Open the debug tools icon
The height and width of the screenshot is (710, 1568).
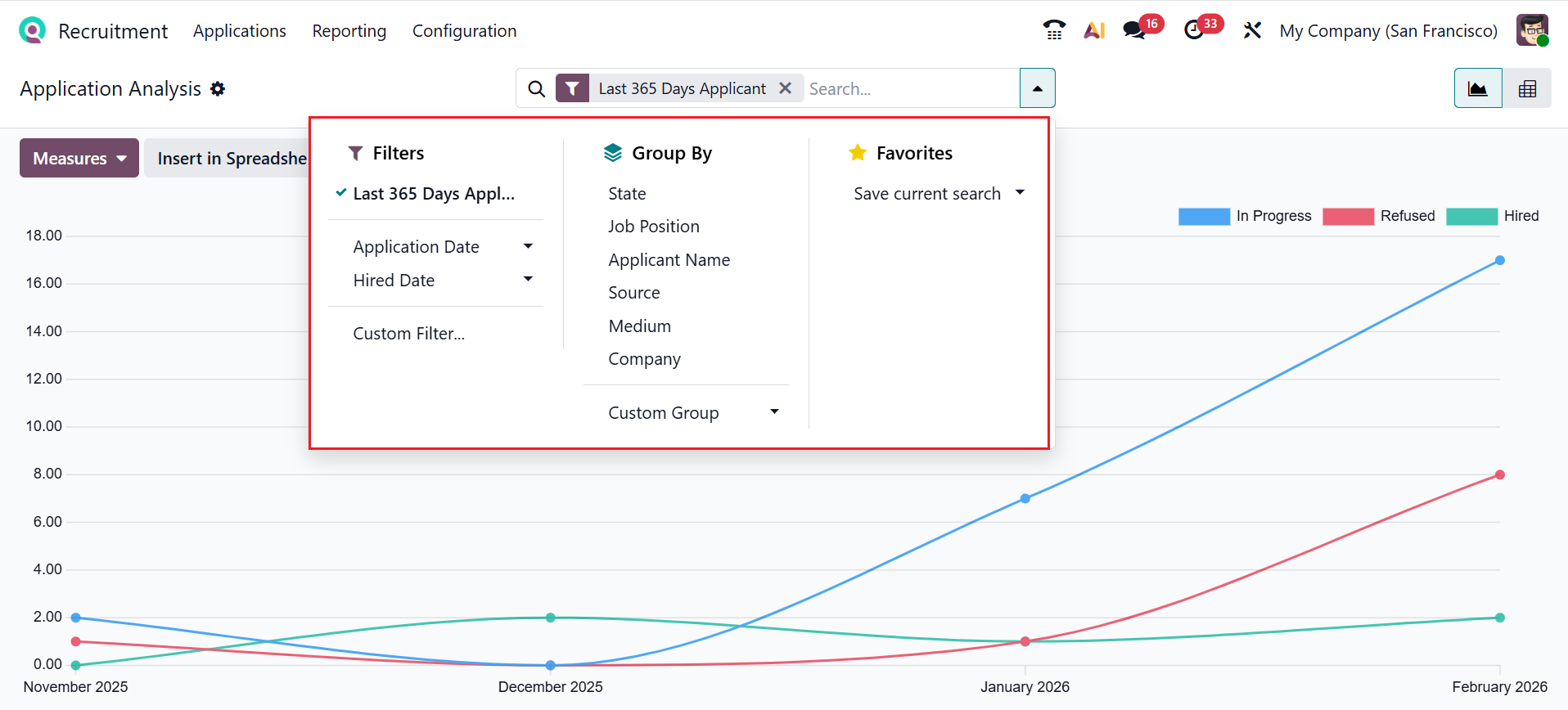1252,30
